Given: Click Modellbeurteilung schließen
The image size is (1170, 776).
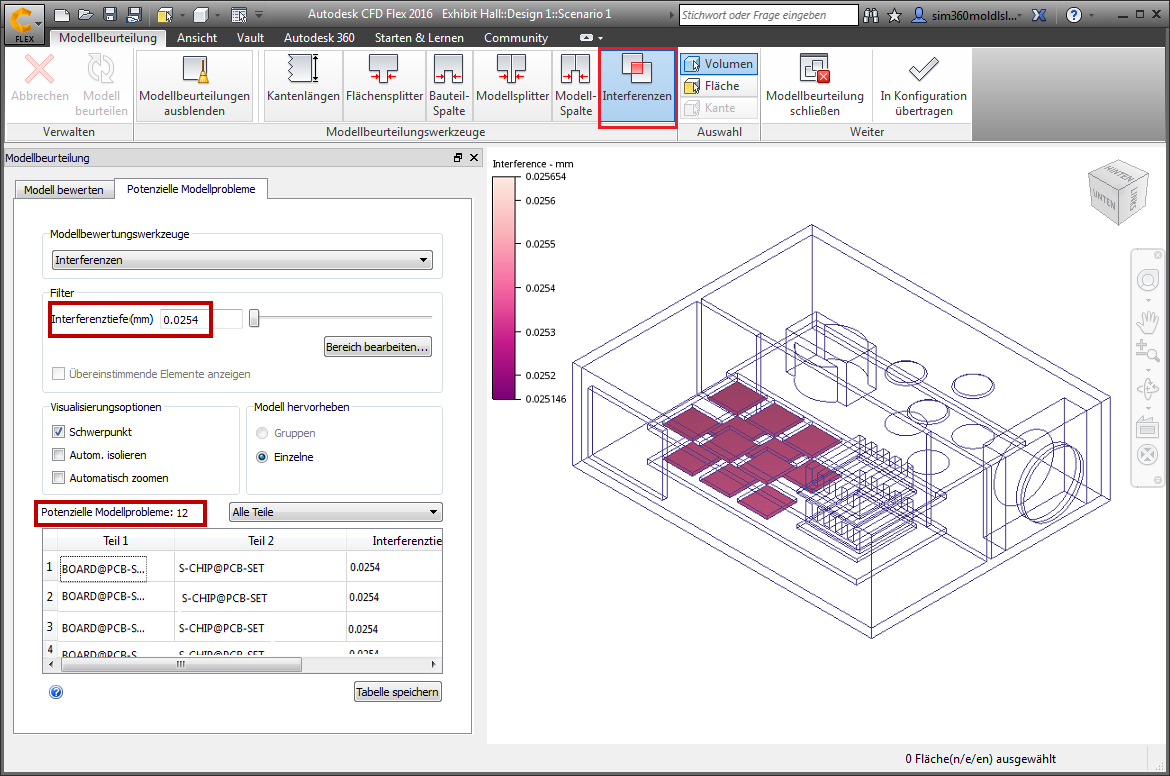Looking at the screenshot, I should point(815,84).
